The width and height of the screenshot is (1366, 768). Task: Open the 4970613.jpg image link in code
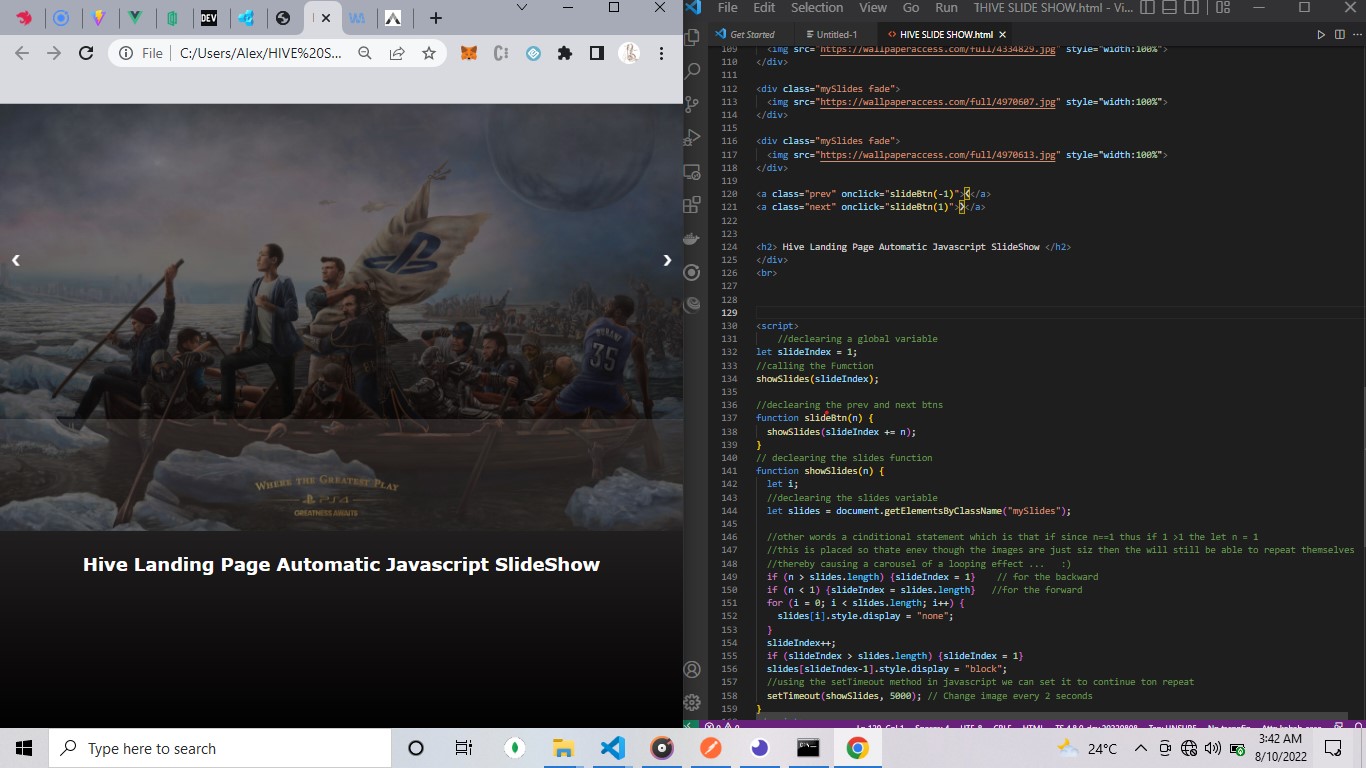(938, 155)
